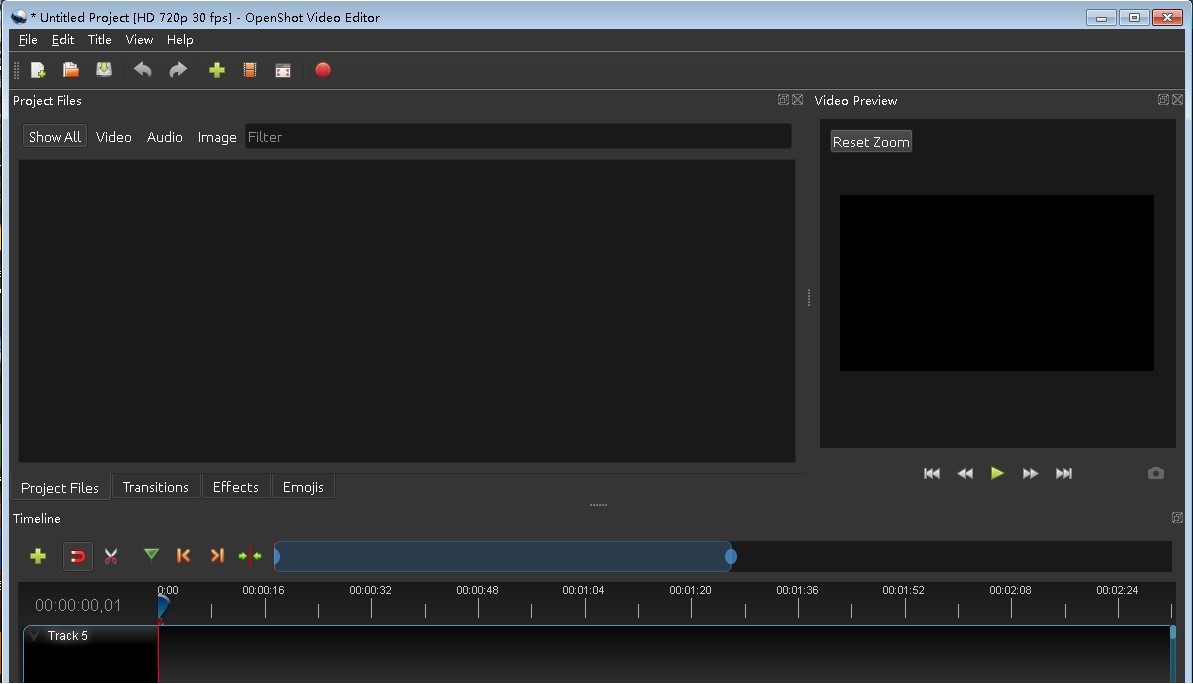Play the video preview

(x=997, y=473)
